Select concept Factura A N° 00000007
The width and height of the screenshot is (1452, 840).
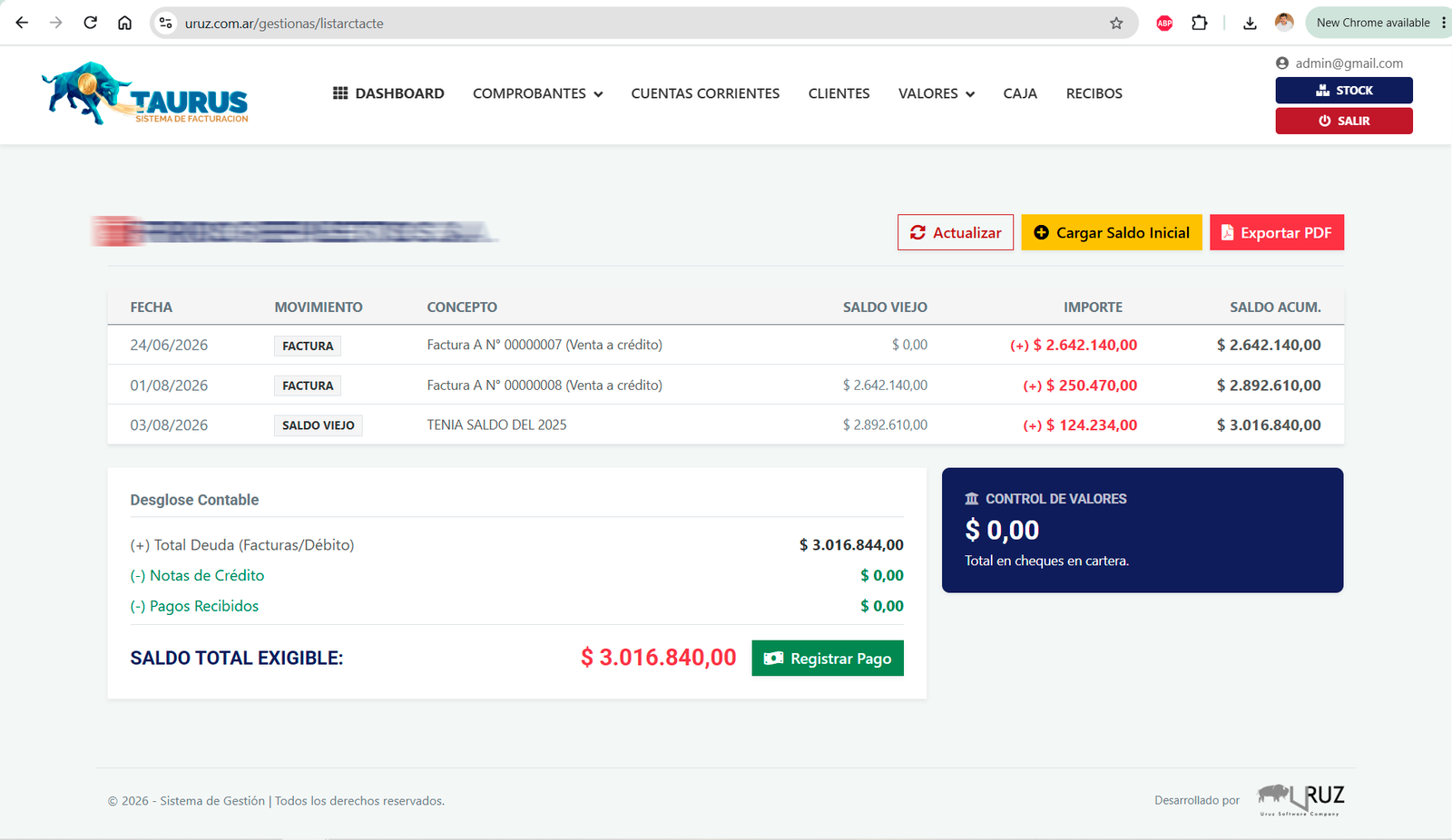coord(544,345)
